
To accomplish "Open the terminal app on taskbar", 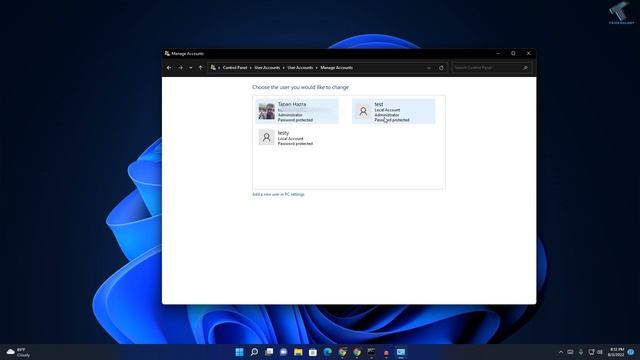I will [x=371, y=352].
